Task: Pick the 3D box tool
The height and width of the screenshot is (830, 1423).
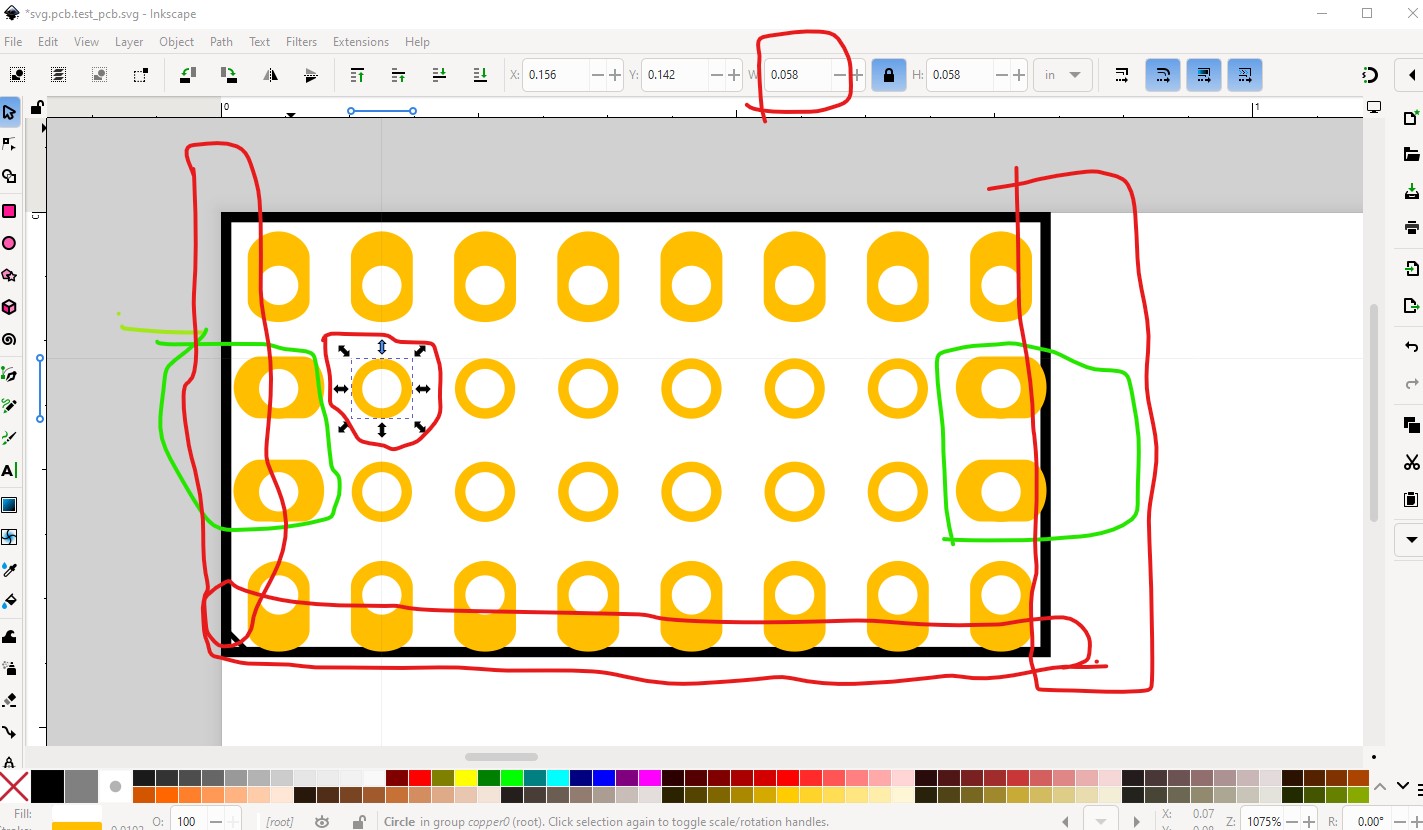Action: pyautogui.click(x=9, y=307)
